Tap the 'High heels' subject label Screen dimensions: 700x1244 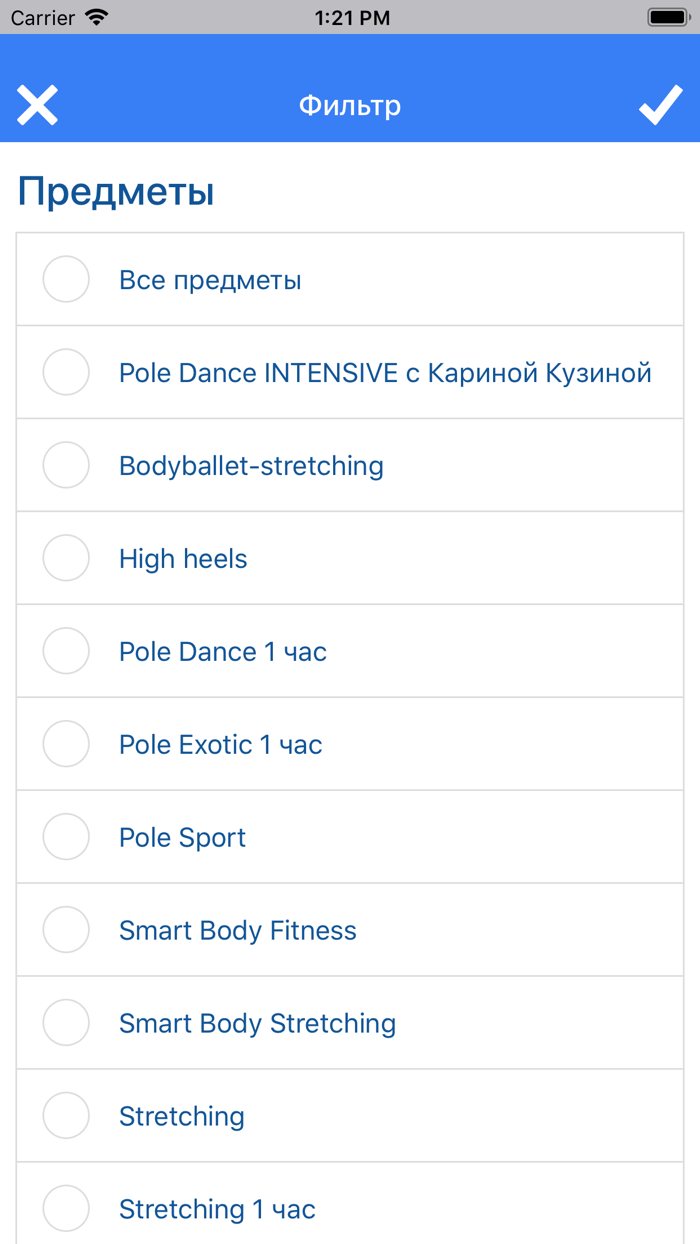pos(183,559)
